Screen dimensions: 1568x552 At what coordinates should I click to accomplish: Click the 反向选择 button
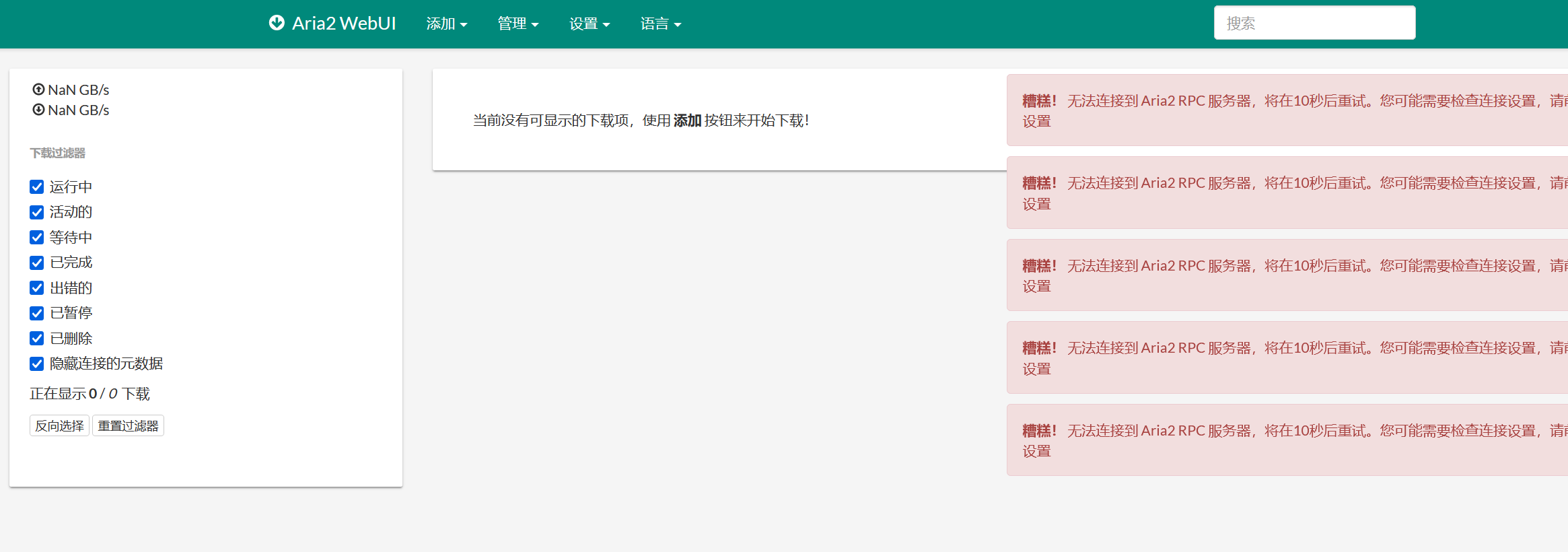[59, 426]
